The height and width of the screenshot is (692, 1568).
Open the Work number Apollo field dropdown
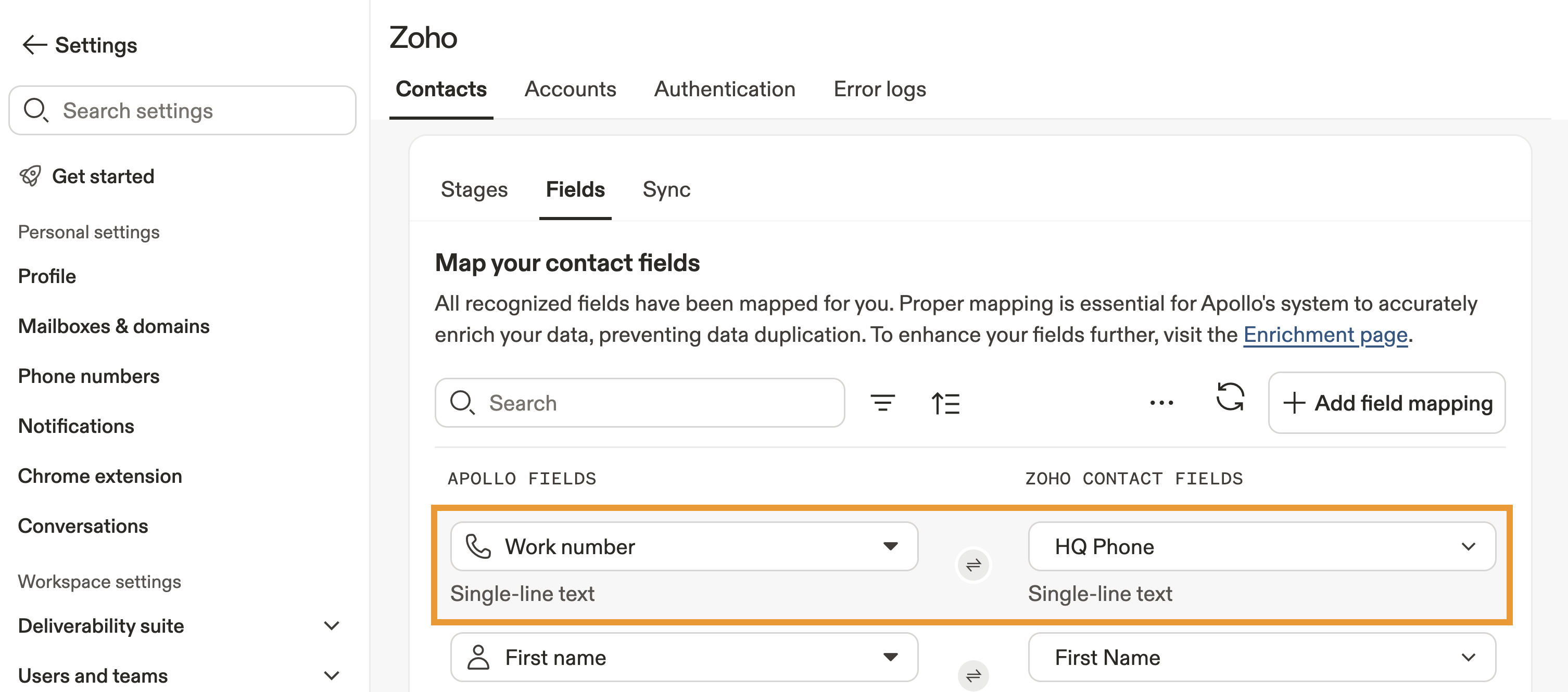click(890, 546)
